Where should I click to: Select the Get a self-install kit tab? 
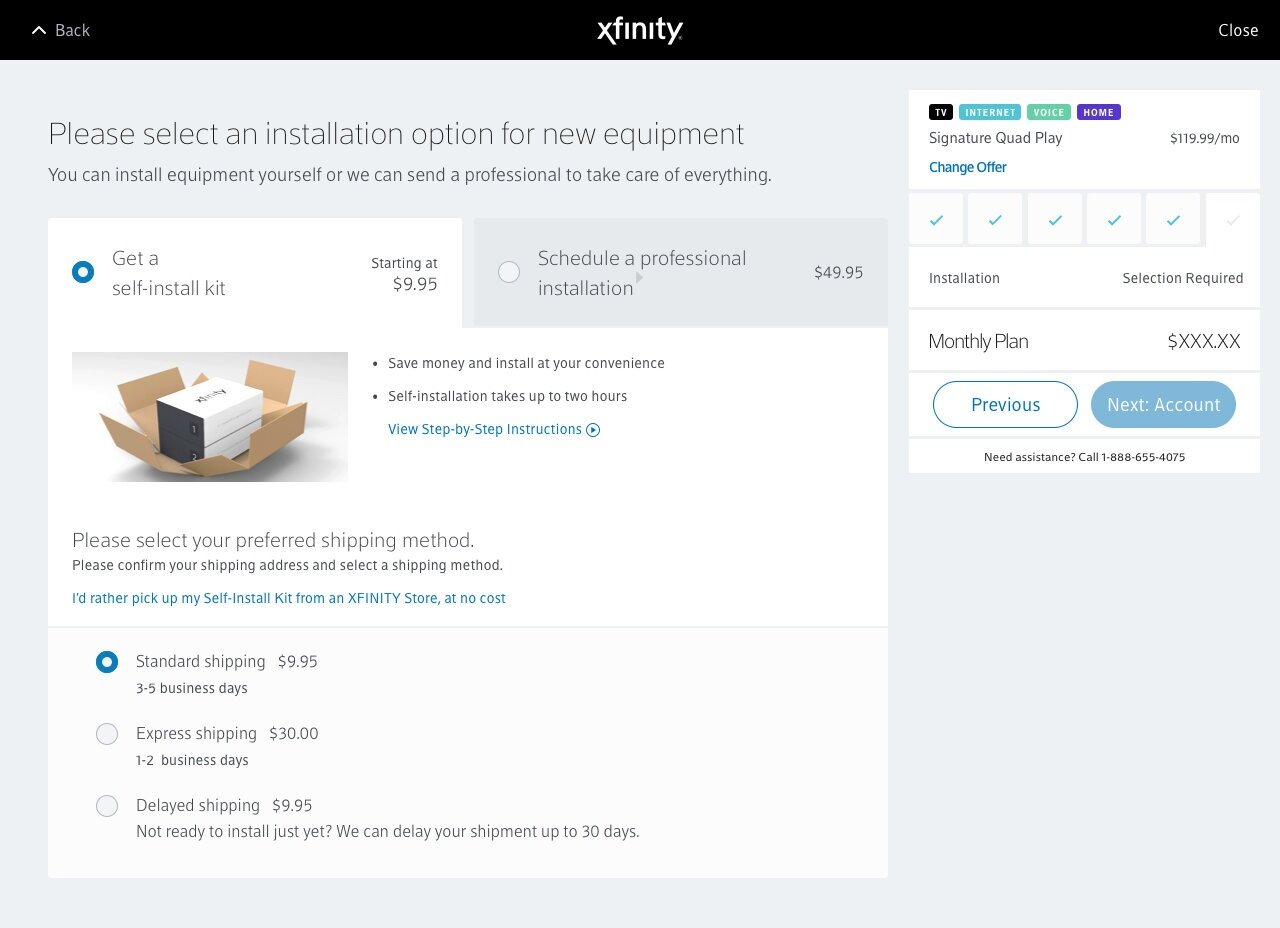click(255, 272)
